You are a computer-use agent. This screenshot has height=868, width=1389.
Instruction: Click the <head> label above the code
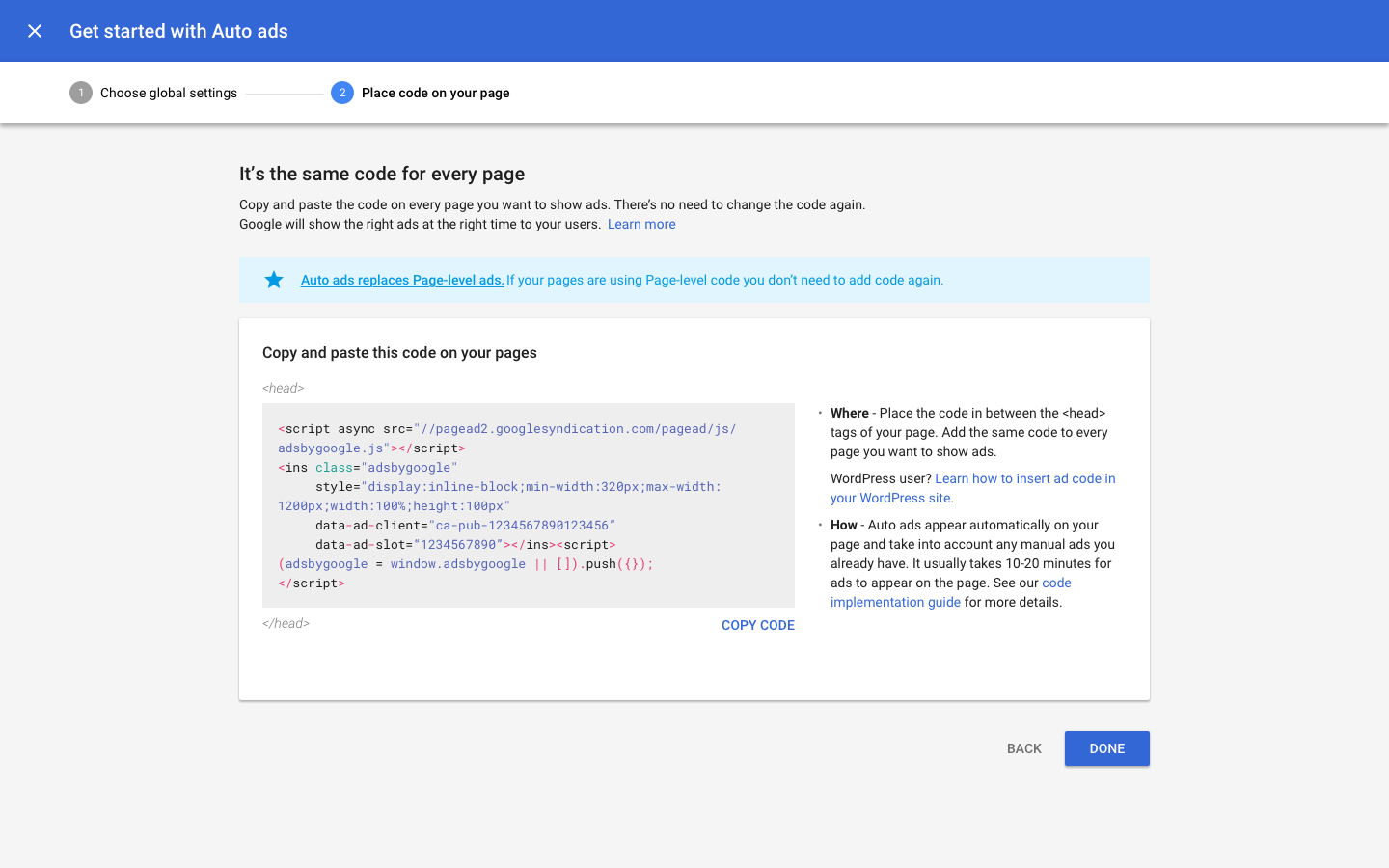(x=283, y=388)
